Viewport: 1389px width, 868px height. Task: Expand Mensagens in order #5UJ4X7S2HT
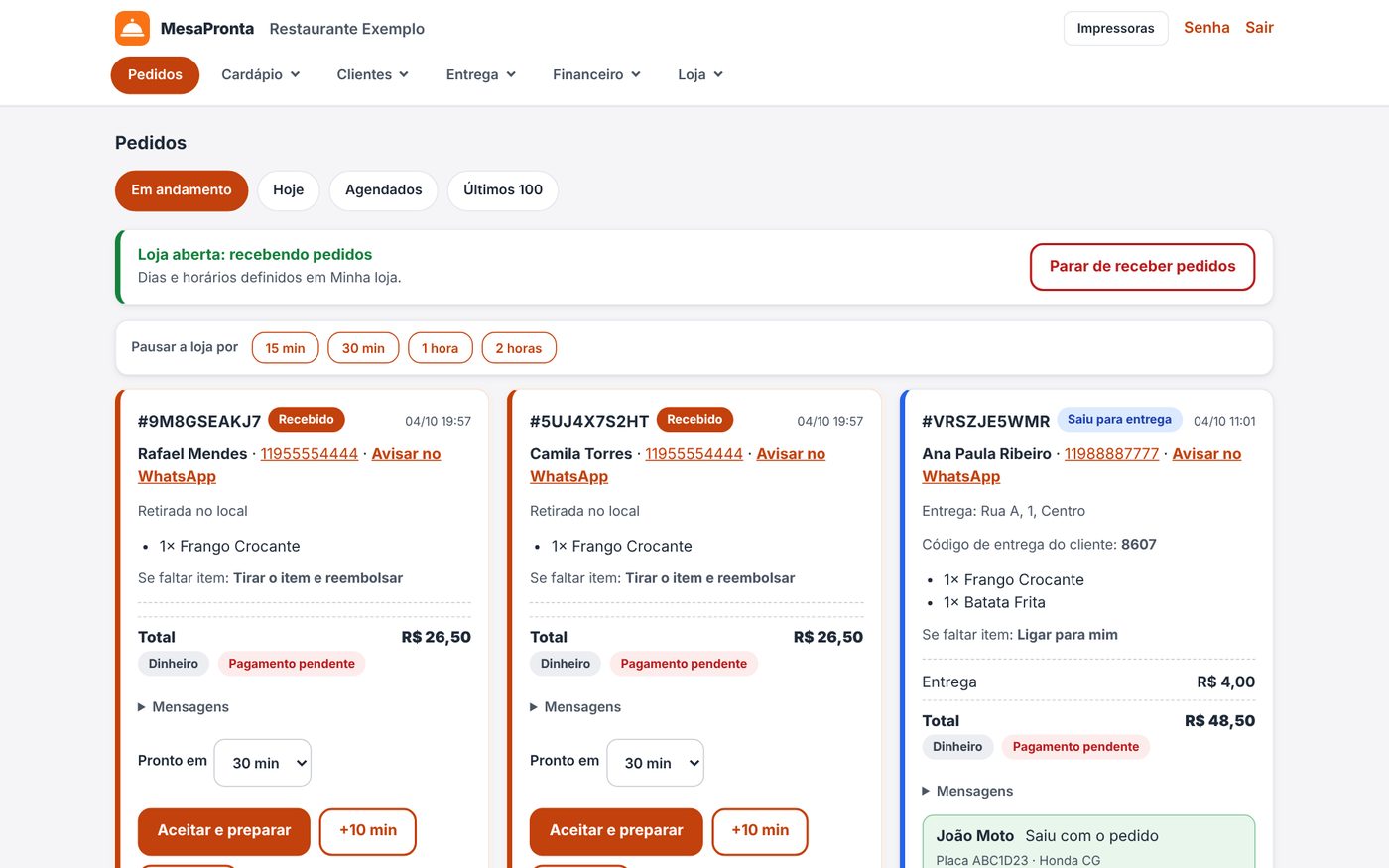tap(575, 707)
